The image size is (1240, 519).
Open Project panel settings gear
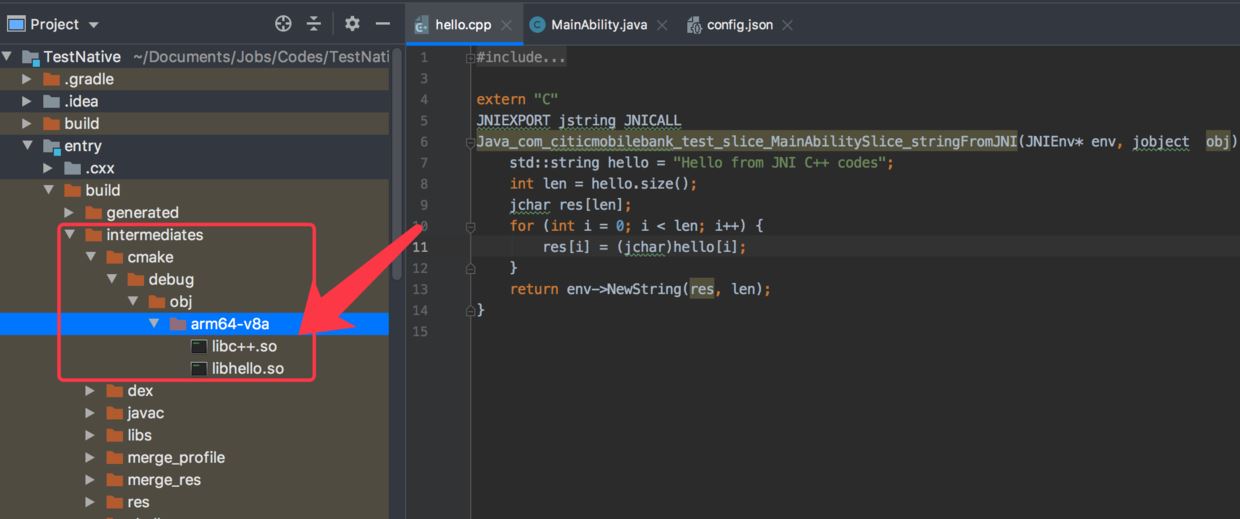pyautogui.click(x=352, y=23)
